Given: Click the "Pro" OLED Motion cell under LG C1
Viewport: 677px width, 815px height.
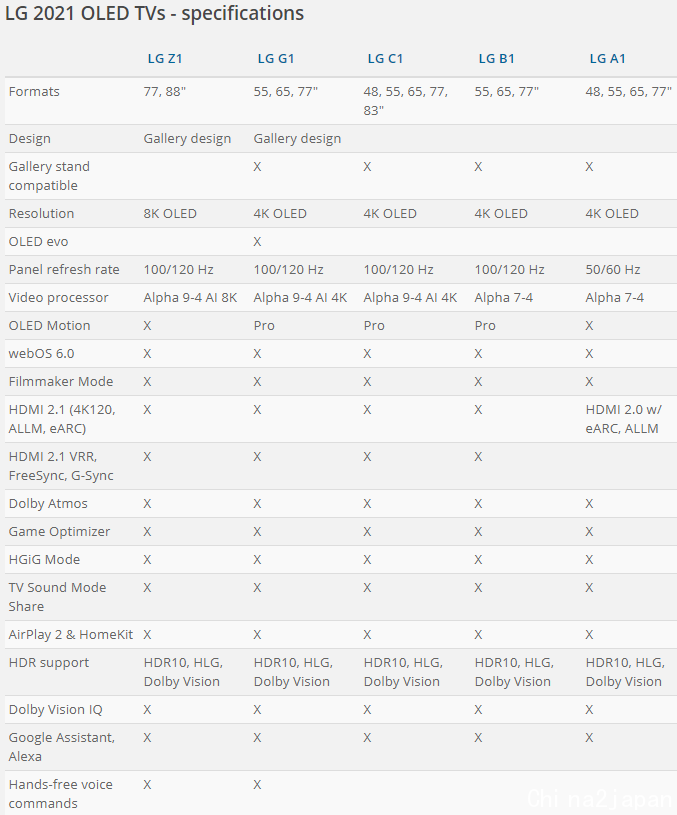Looking at the screenshot, I should click(374, 326).
